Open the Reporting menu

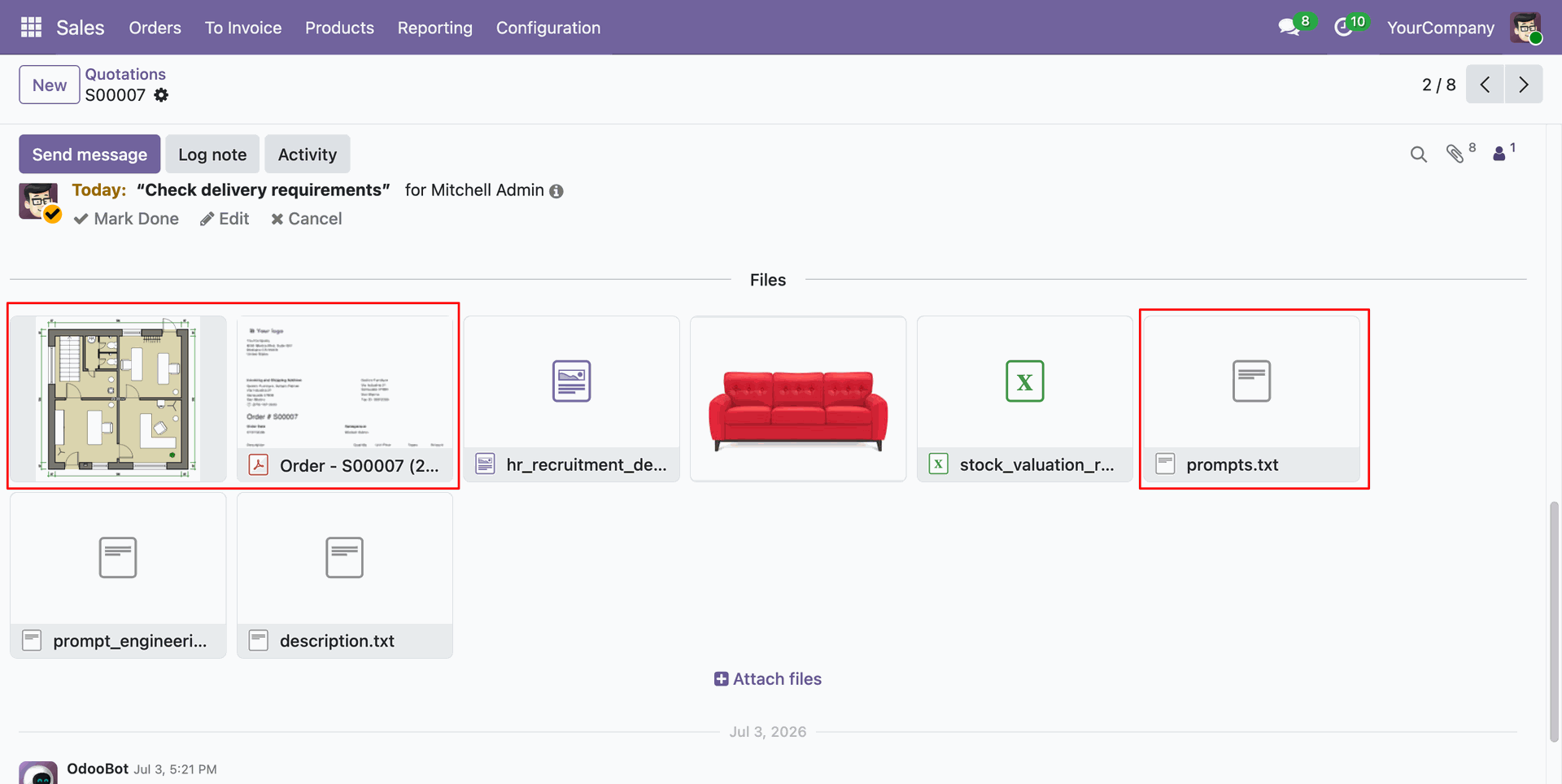[434, 28]
